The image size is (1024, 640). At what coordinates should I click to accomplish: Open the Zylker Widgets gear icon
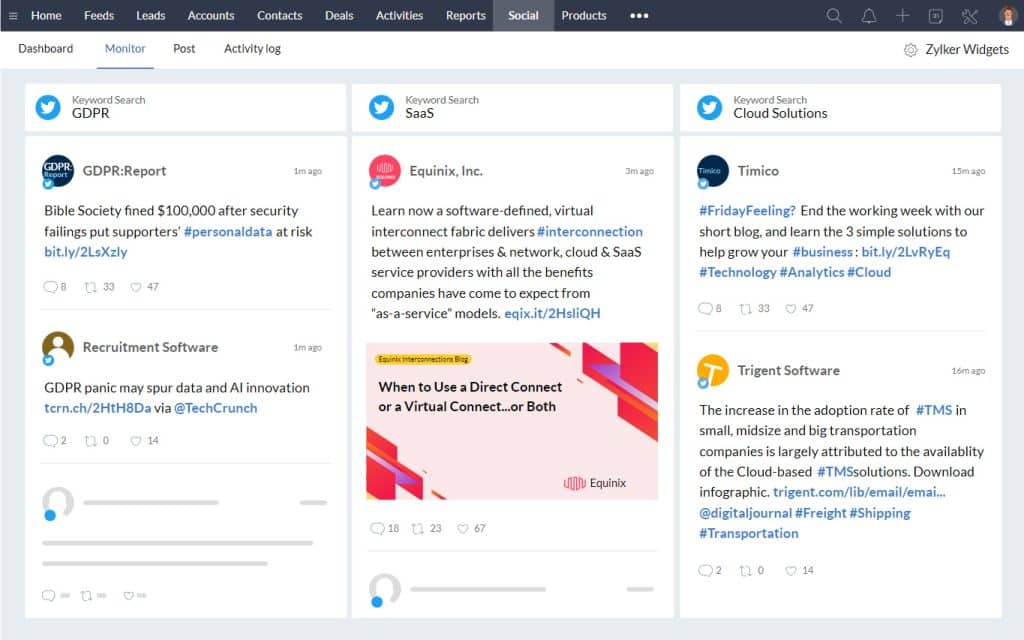pos(909,48)
